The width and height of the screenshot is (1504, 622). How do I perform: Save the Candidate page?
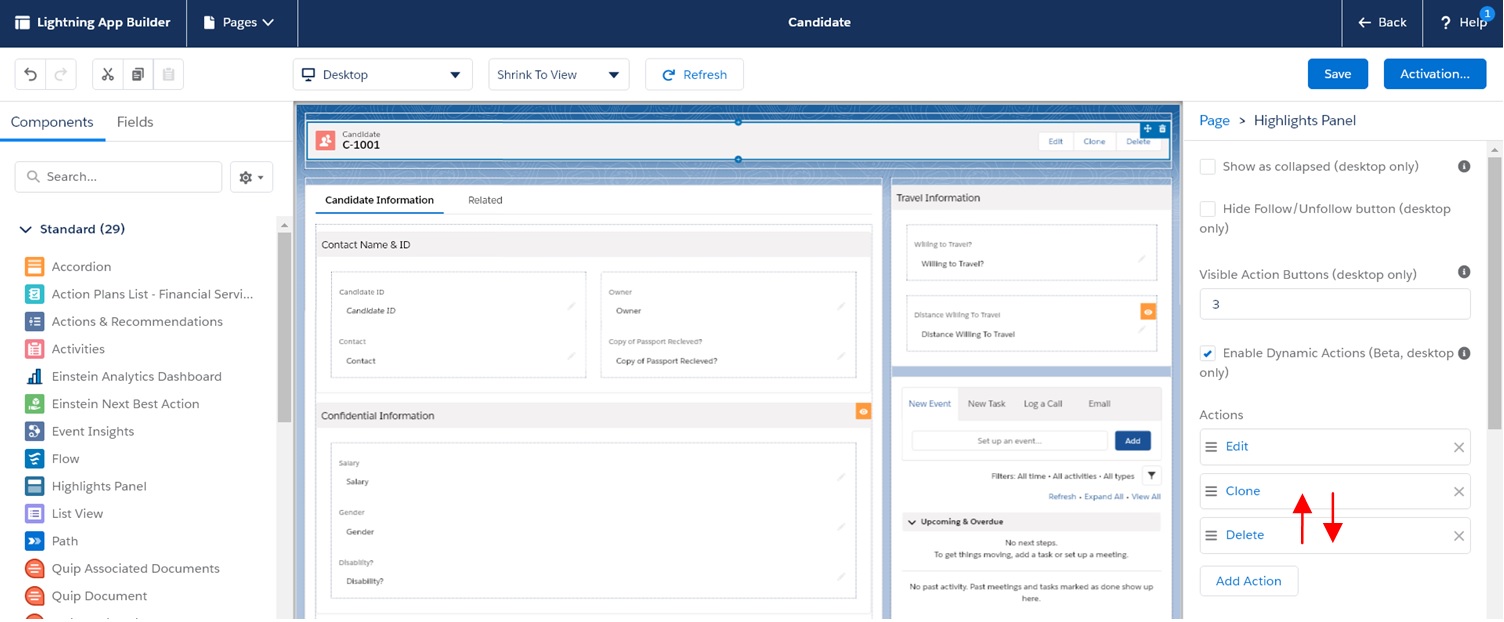coord(1337,73)
